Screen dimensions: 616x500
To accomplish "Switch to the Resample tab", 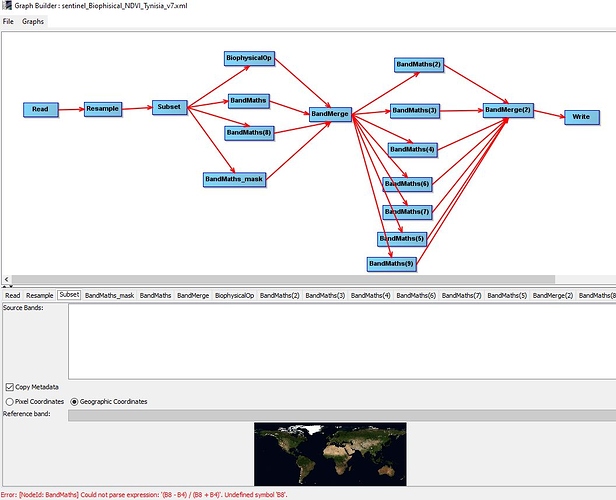I will [40, 295].
